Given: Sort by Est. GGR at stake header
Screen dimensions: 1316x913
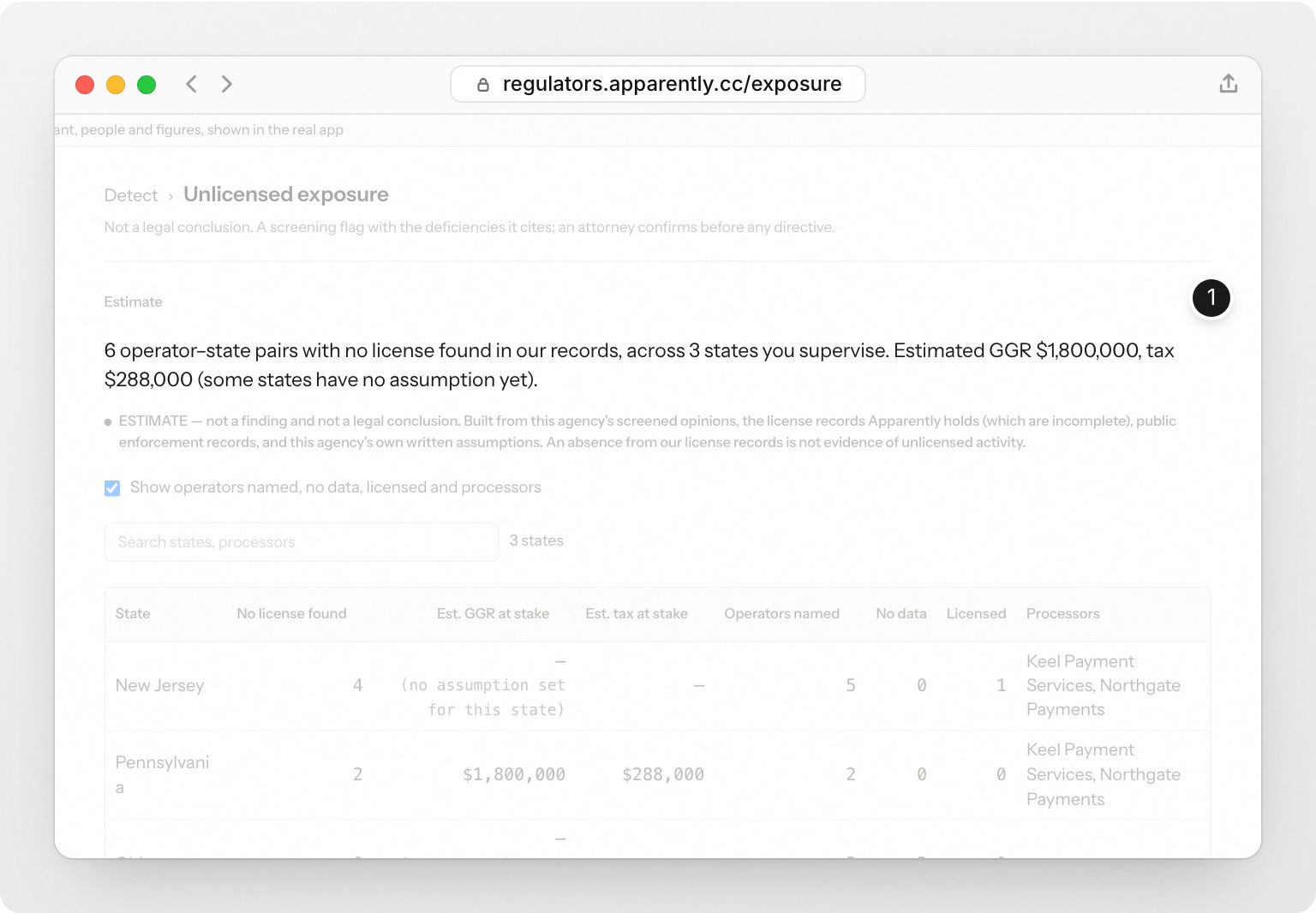Looking at the screenshot, I should coord(493,613).
